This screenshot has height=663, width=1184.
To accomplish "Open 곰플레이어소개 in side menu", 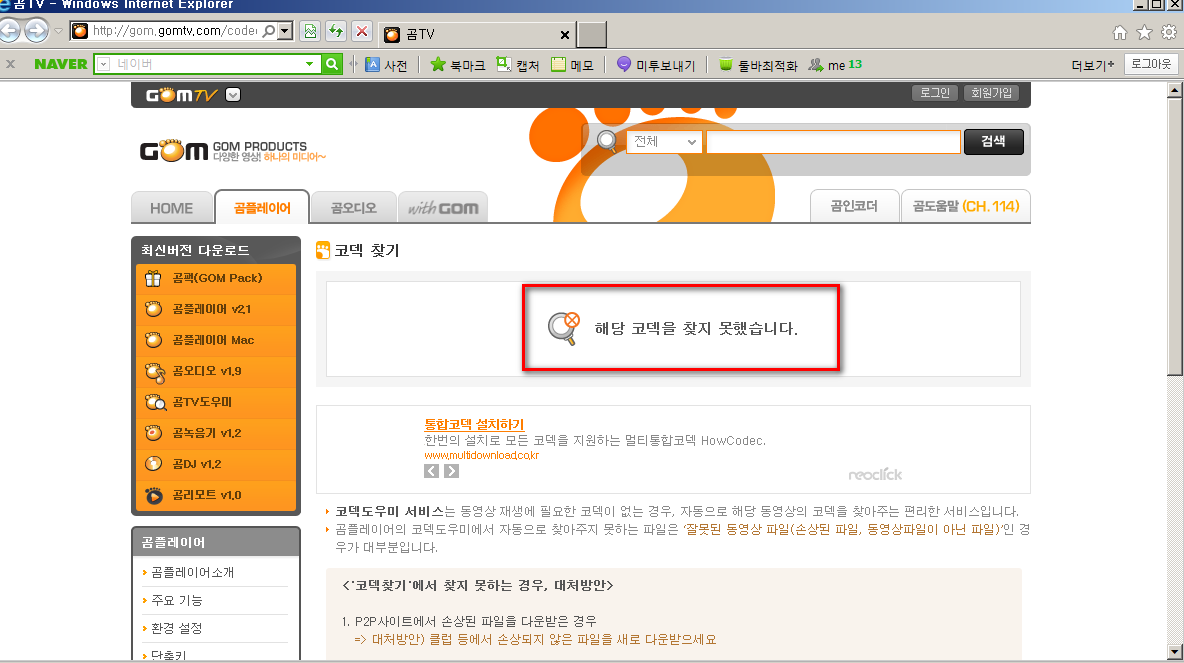I will pyautogui.click(x=193, y=572).
